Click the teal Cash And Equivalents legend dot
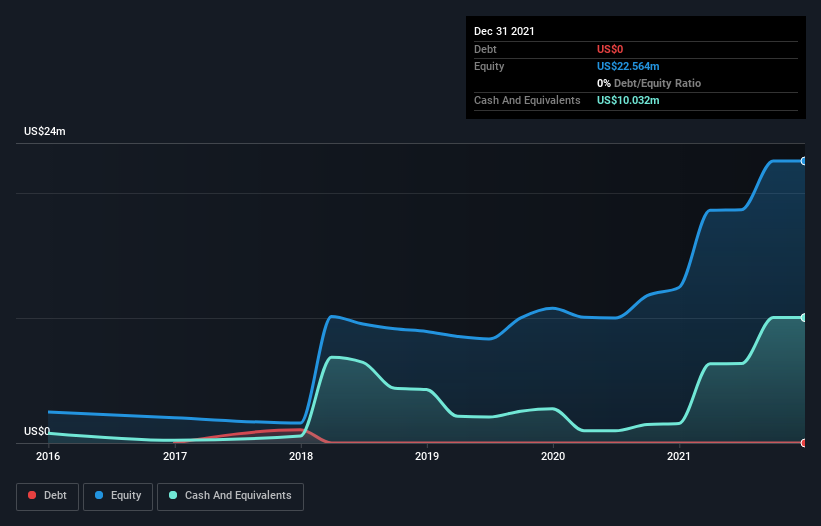Screen dimensions: 821x526 click(173, 495)
